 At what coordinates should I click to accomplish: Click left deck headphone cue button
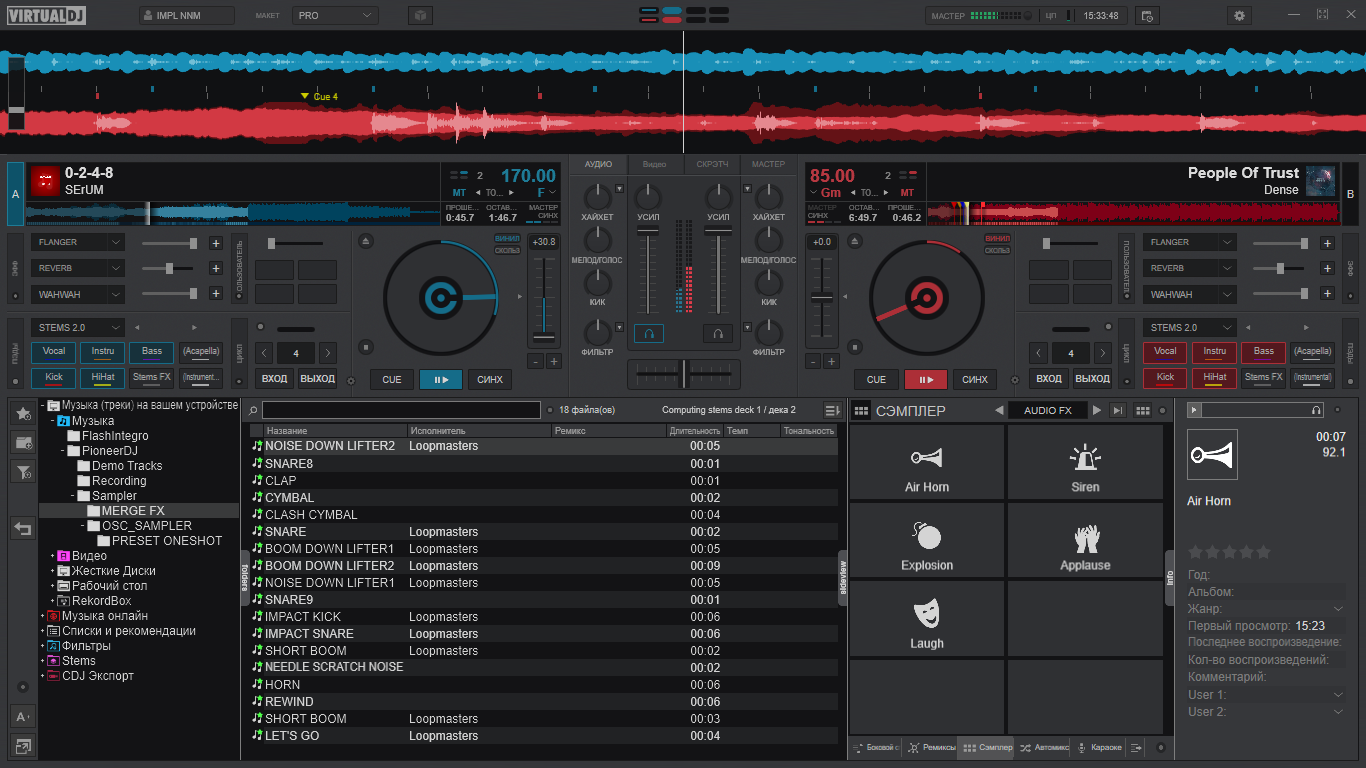[x=648, y=333]
